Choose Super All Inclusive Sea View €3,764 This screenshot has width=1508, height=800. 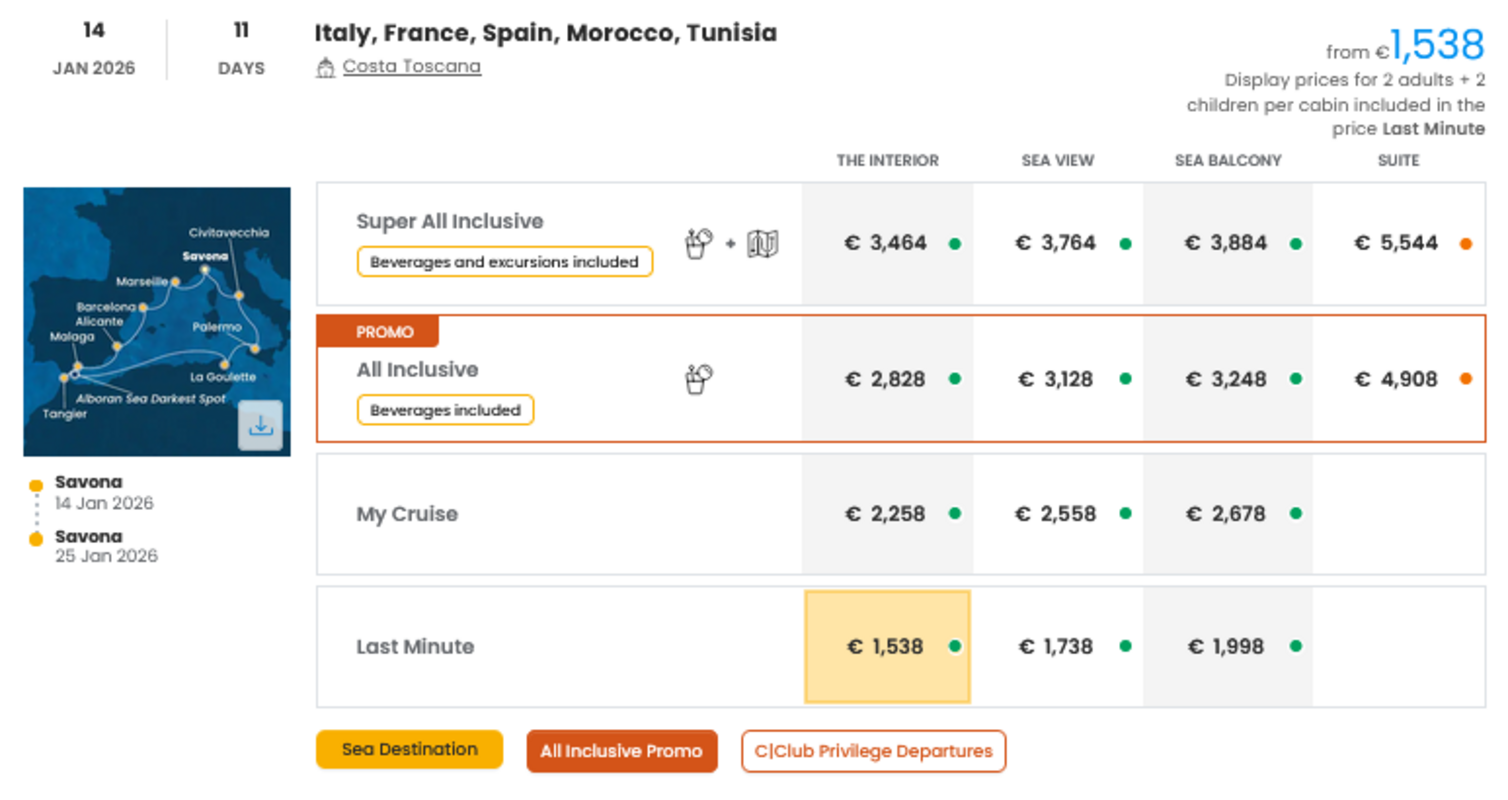click(1056, 243)
